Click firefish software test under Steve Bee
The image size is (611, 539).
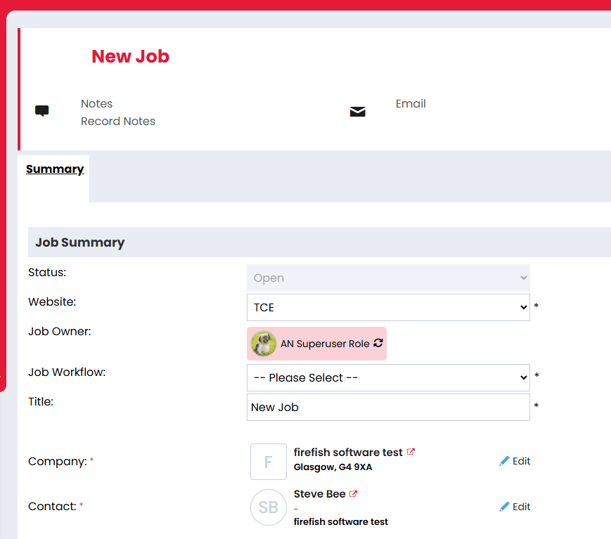coord(341,521)
